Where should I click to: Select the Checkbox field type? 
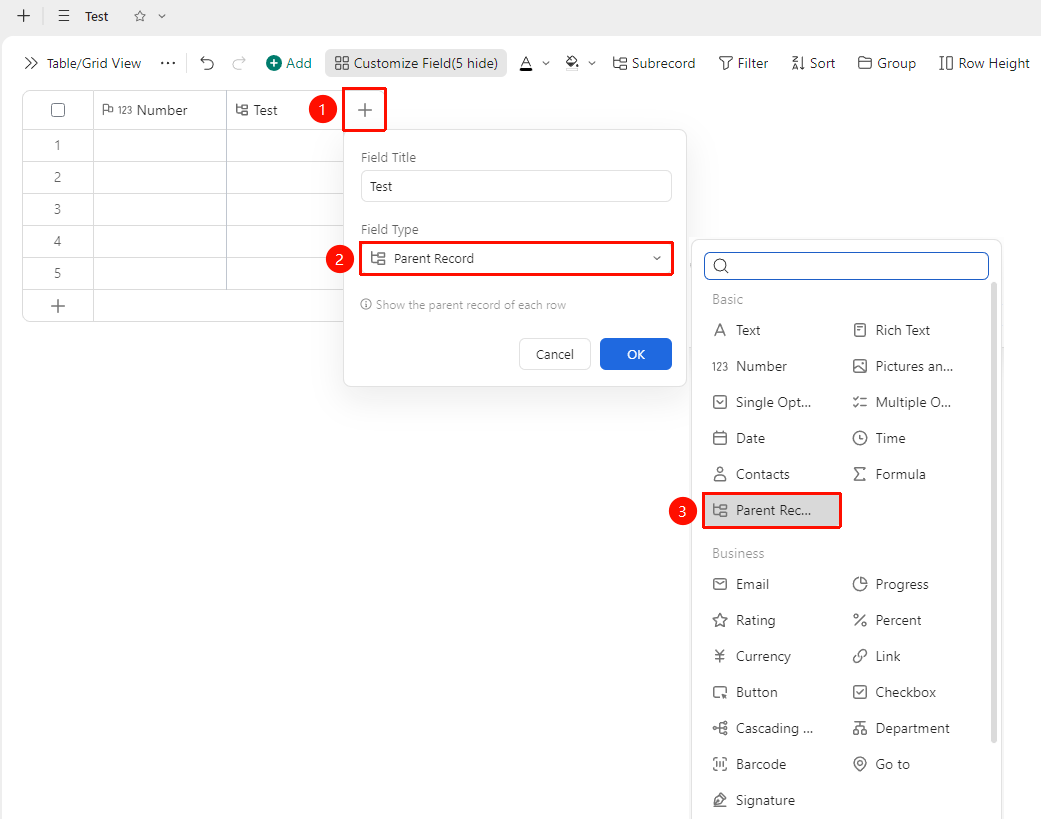coord(894,692)
